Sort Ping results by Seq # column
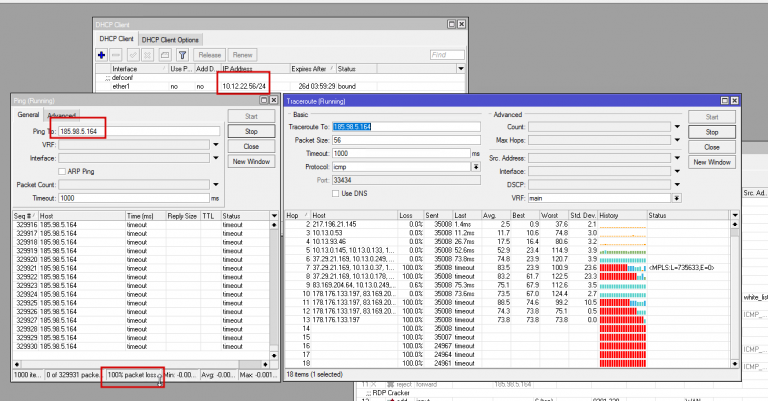768x401 pixels. coord(25,216)
